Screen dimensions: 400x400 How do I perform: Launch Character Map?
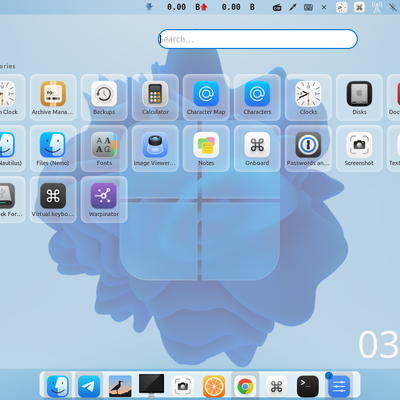point(206,97)
